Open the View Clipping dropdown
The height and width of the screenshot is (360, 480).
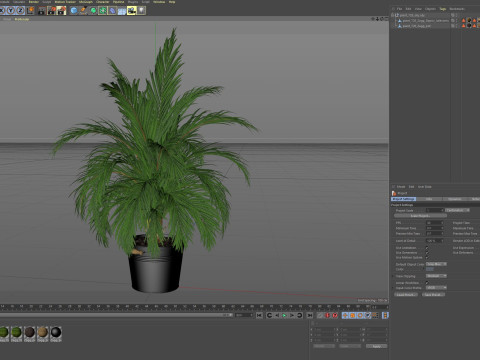(436, 276)
